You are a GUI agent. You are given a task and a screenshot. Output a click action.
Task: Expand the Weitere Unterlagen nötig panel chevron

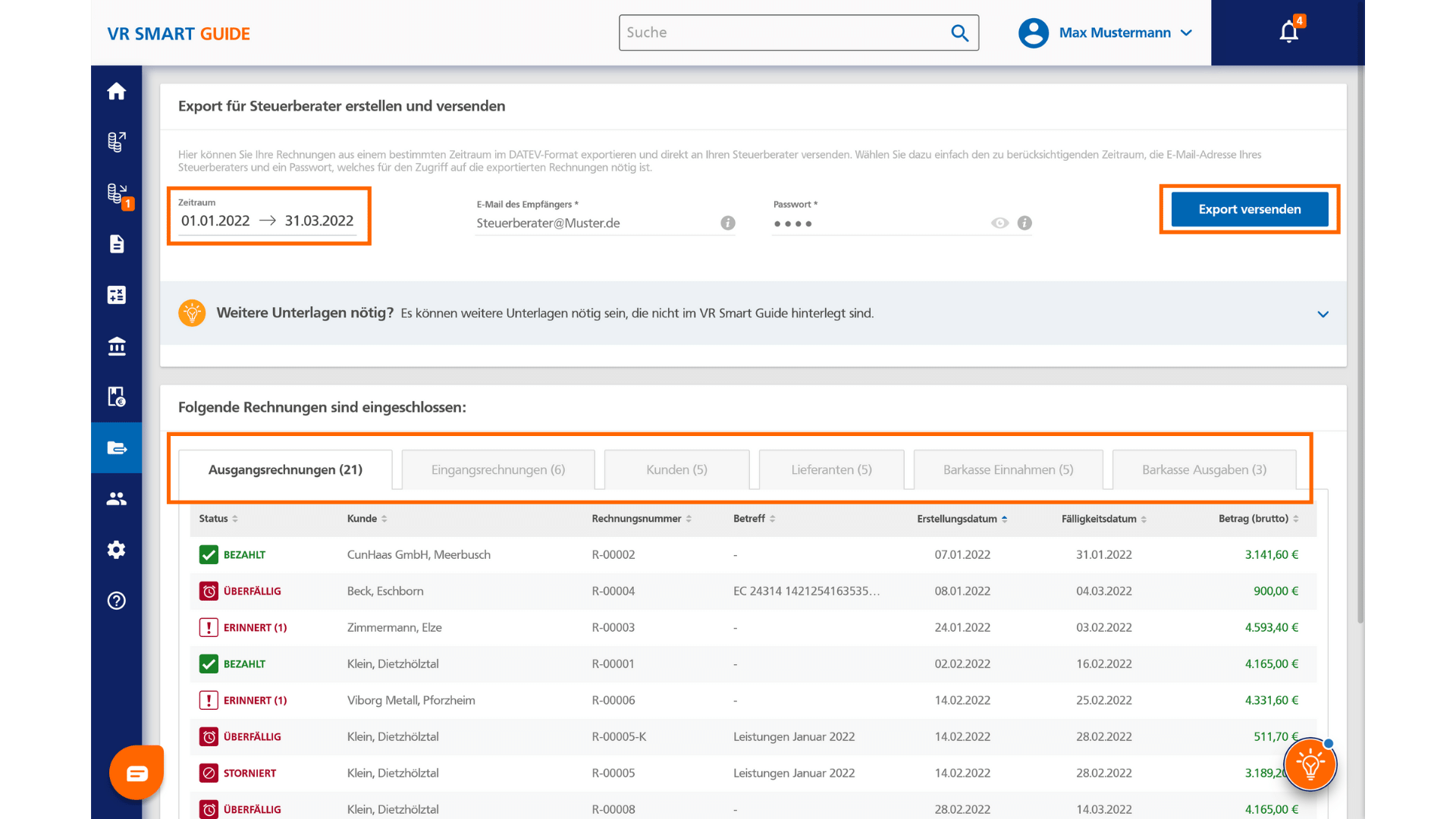pos(1323,314)
